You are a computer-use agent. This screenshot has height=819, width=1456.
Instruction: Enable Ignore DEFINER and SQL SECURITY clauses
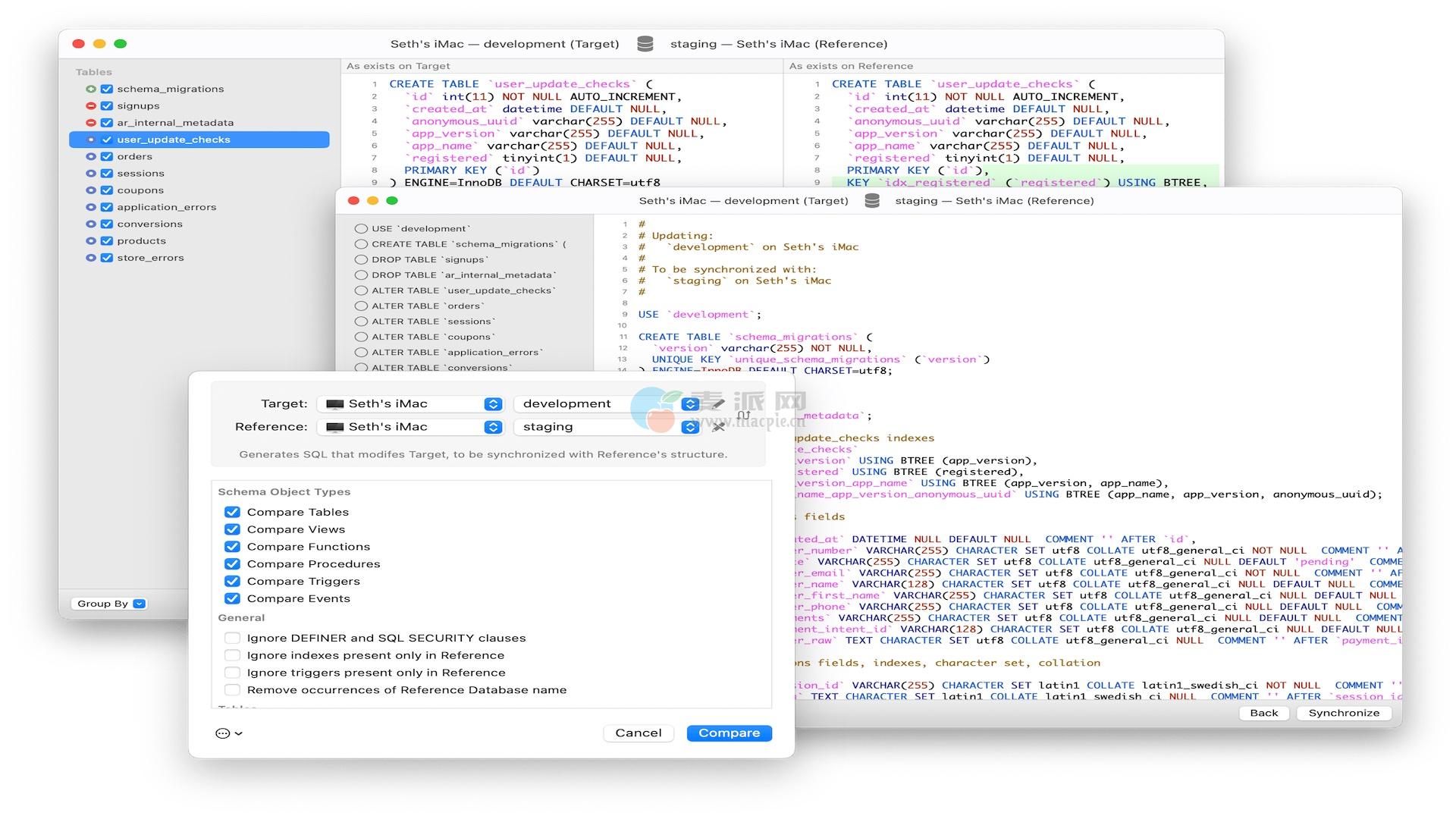click(x=232, y=638)
